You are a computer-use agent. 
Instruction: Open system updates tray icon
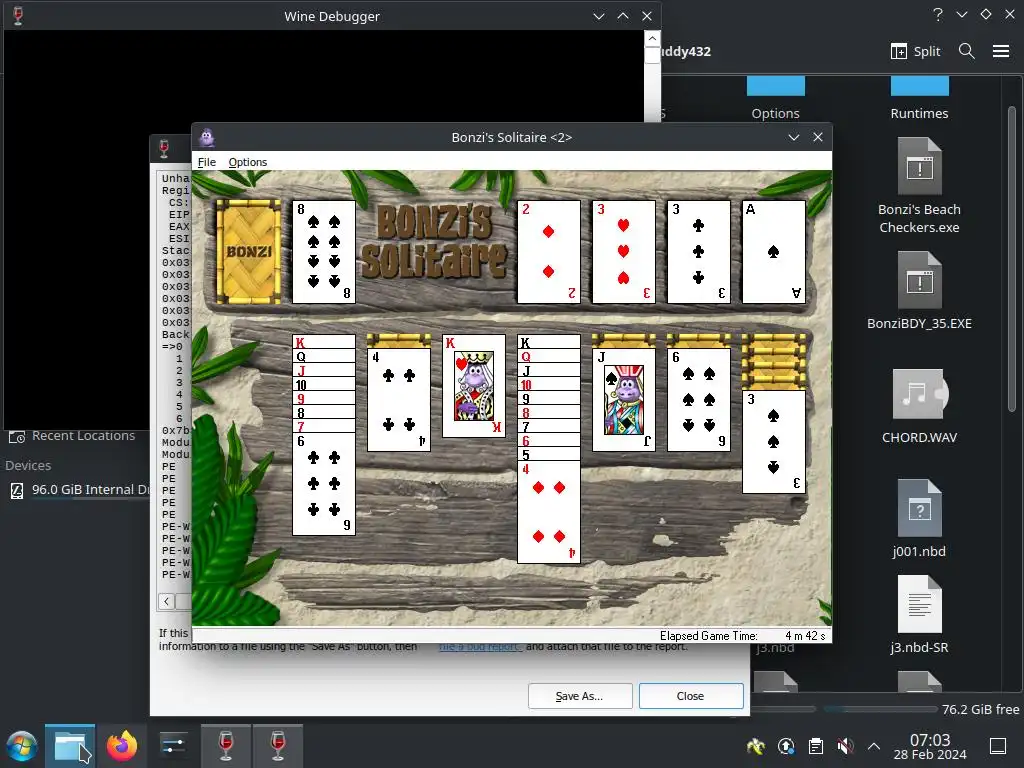[786, 746]
